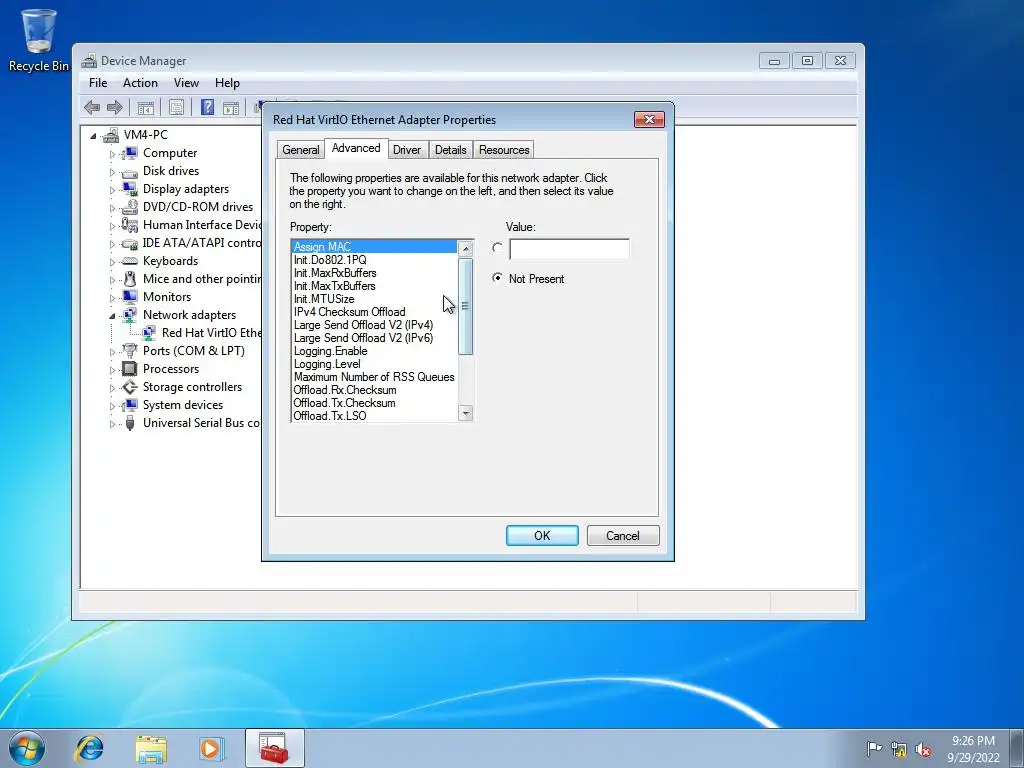
Task: Open Windows Explorer folder on taskbar
Action: 151,748
